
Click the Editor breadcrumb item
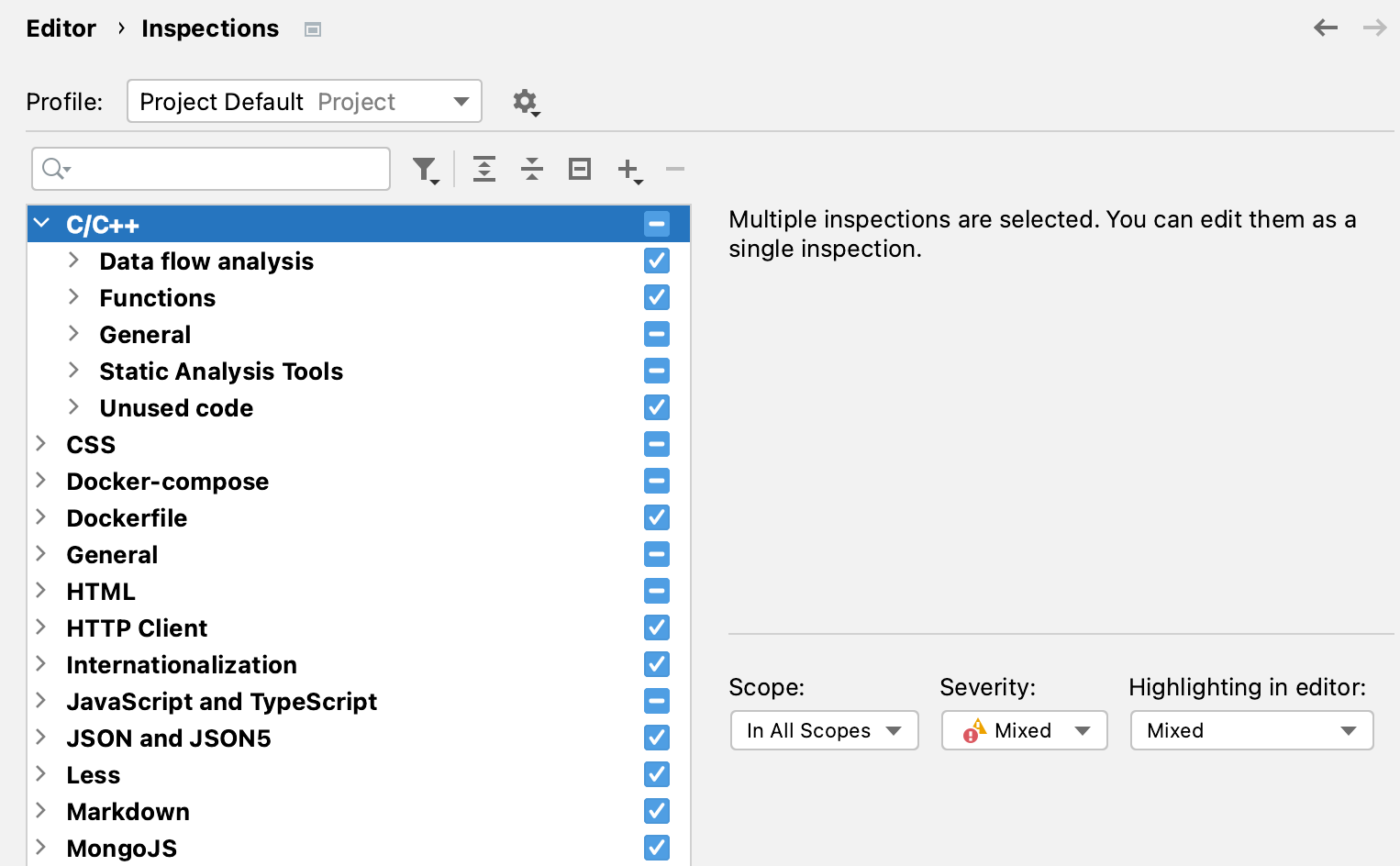[x=61, y=28]
